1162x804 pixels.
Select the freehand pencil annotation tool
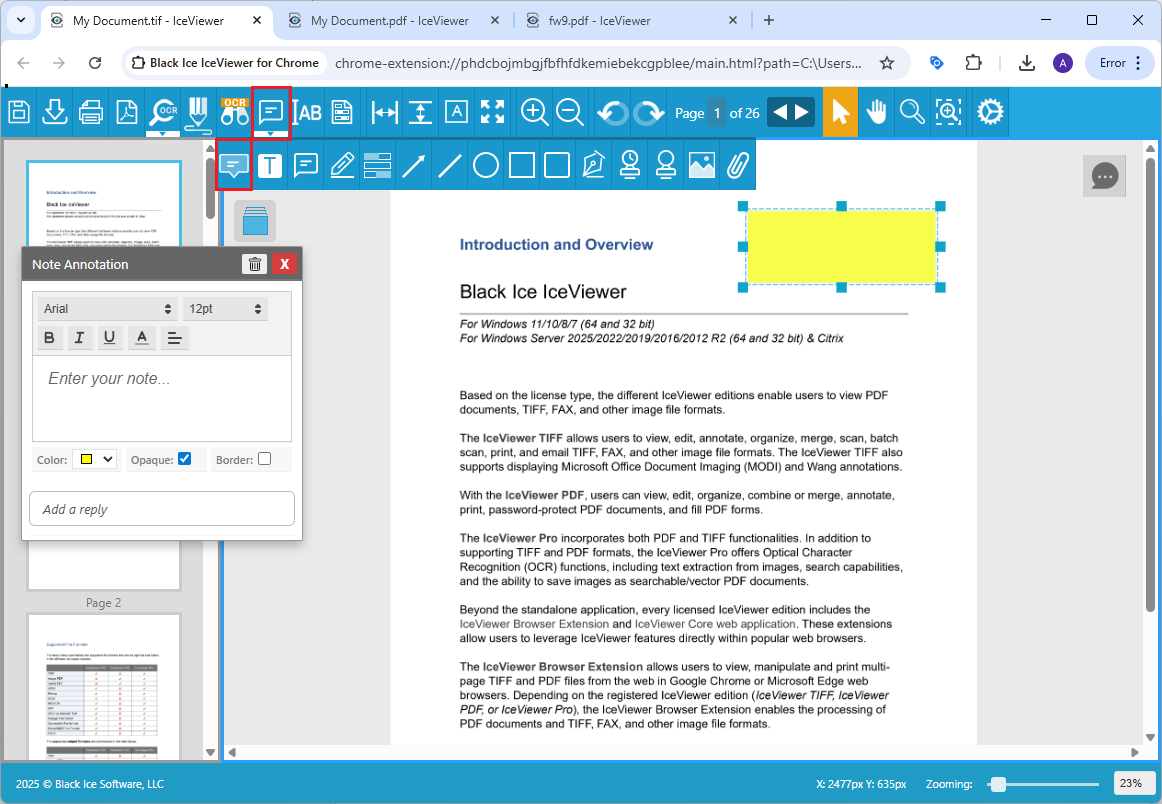[342, 165]
